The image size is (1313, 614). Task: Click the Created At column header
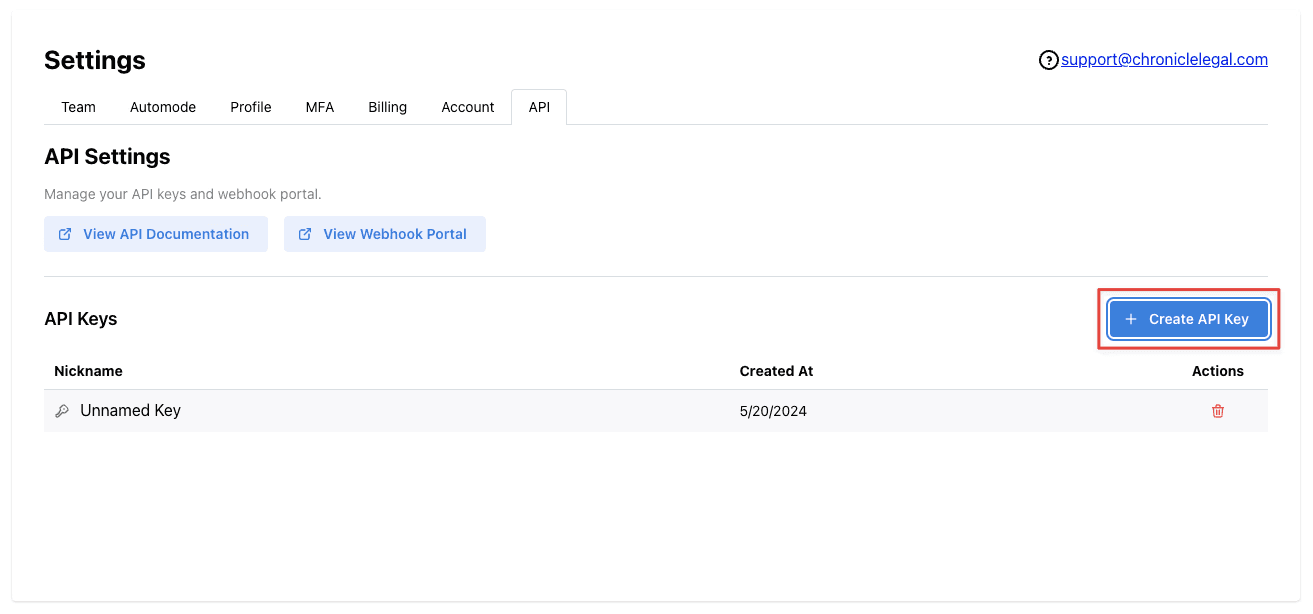click(x=776, y=370)
